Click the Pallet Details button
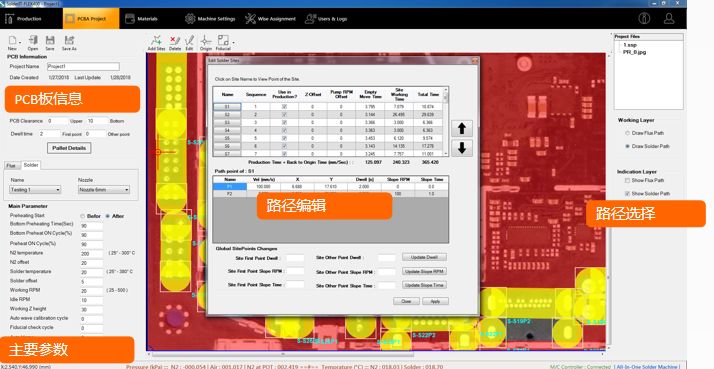The height and width of the screenshot is (369, 714). tap(69, 148)
